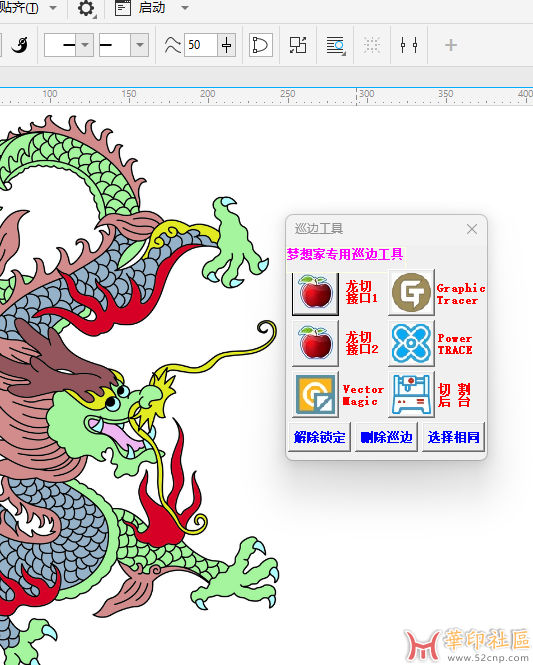Click the 解除锁定 button
Screen dimensions: 533x665
click(320, 437)
